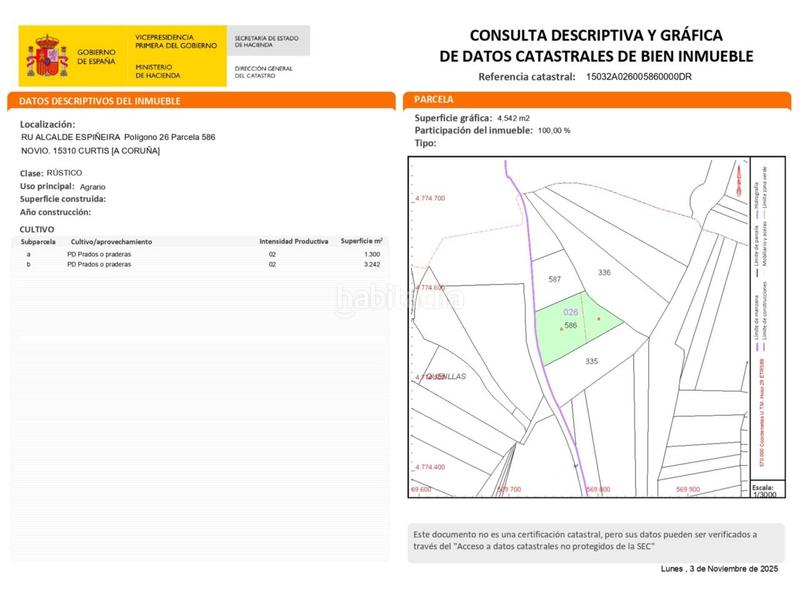Select subparcela a row in CULTIVO table
Image resolution: width=800 pixels, height=600 pixels.
(200, 255)
